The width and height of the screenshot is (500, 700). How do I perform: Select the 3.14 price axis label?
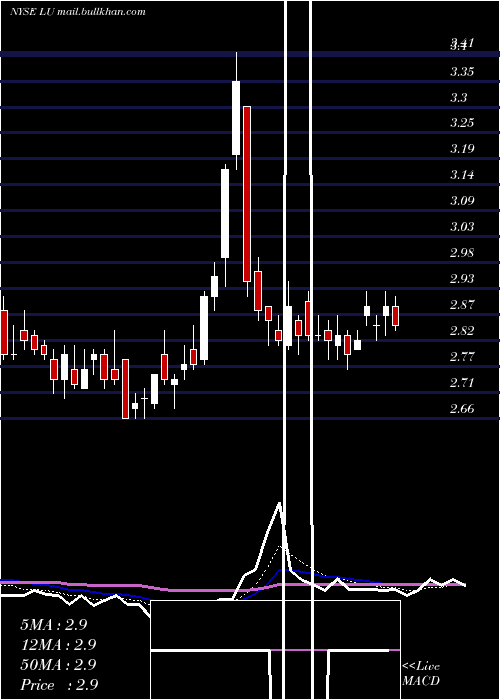[462, 175]
